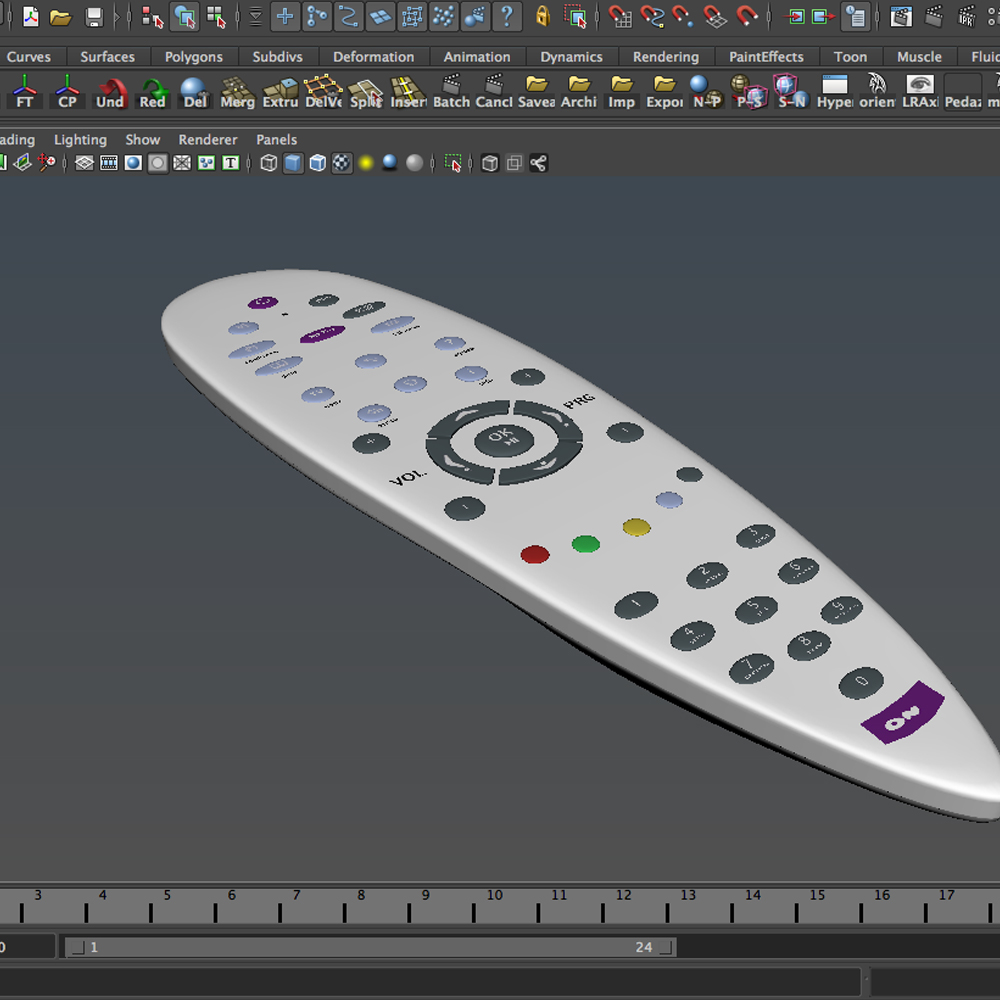Screen dimensions: 1000x1000
Task: Toggle textured display mode in viewport
Action: pos(343,162)
